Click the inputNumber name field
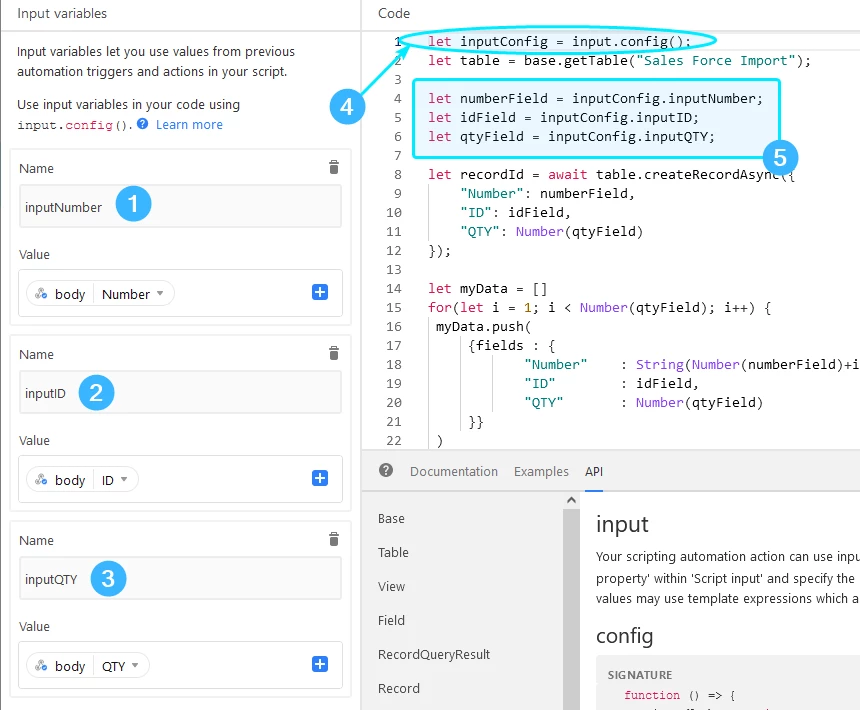 coord(180,206)
